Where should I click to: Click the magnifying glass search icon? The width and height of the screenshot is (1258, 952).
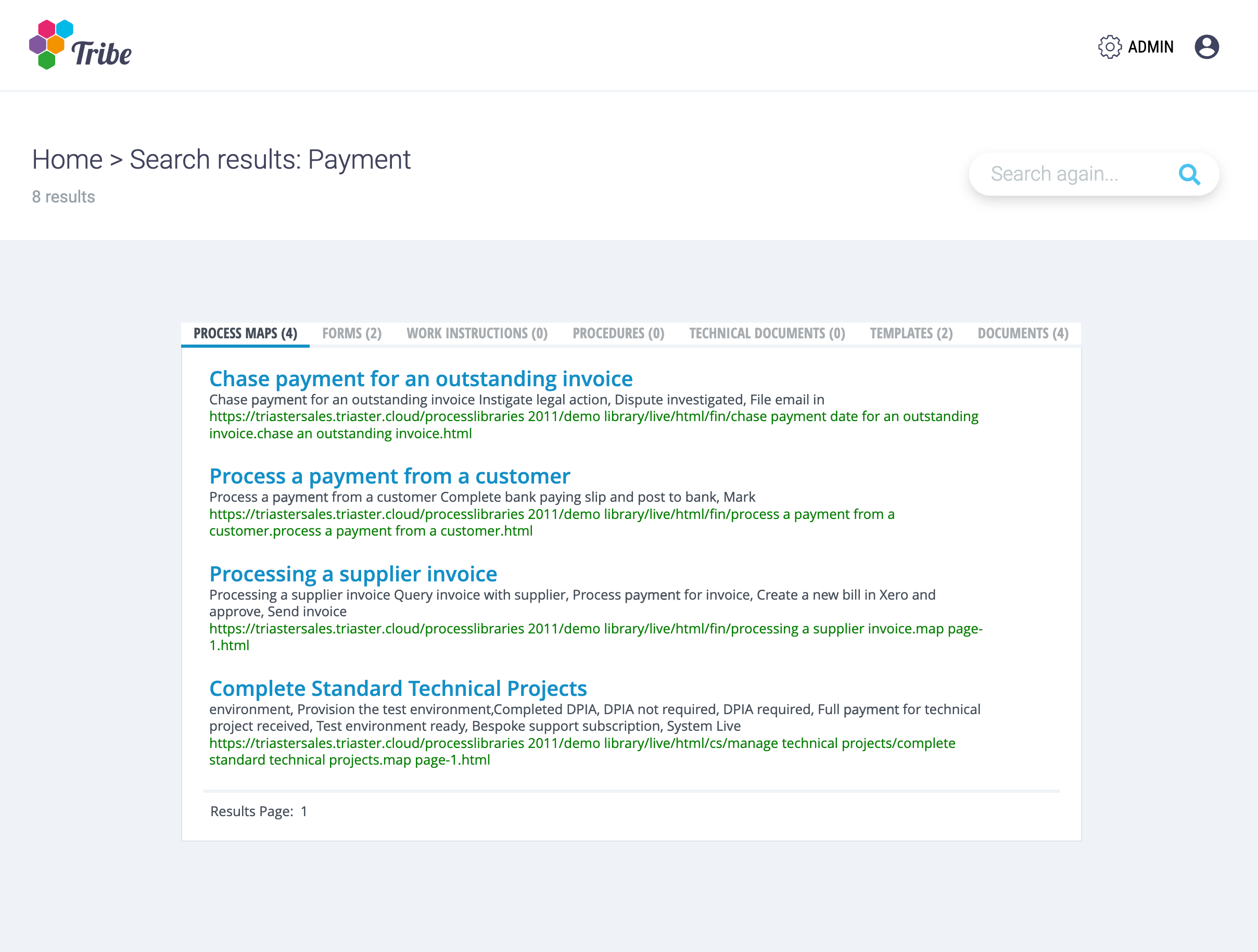pyautogui.click(x=1189, y=174)
